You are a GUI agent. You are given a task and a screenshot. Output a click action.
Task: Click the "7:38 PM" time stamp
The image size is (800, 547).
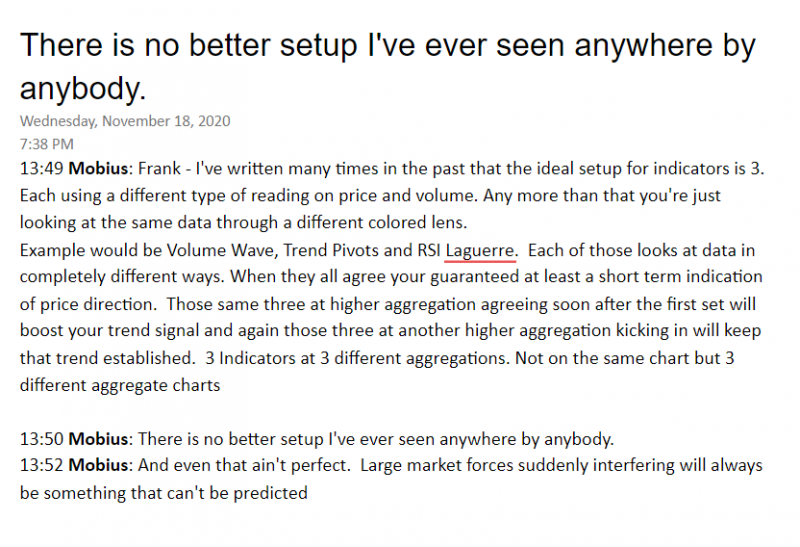click(46, 145)
